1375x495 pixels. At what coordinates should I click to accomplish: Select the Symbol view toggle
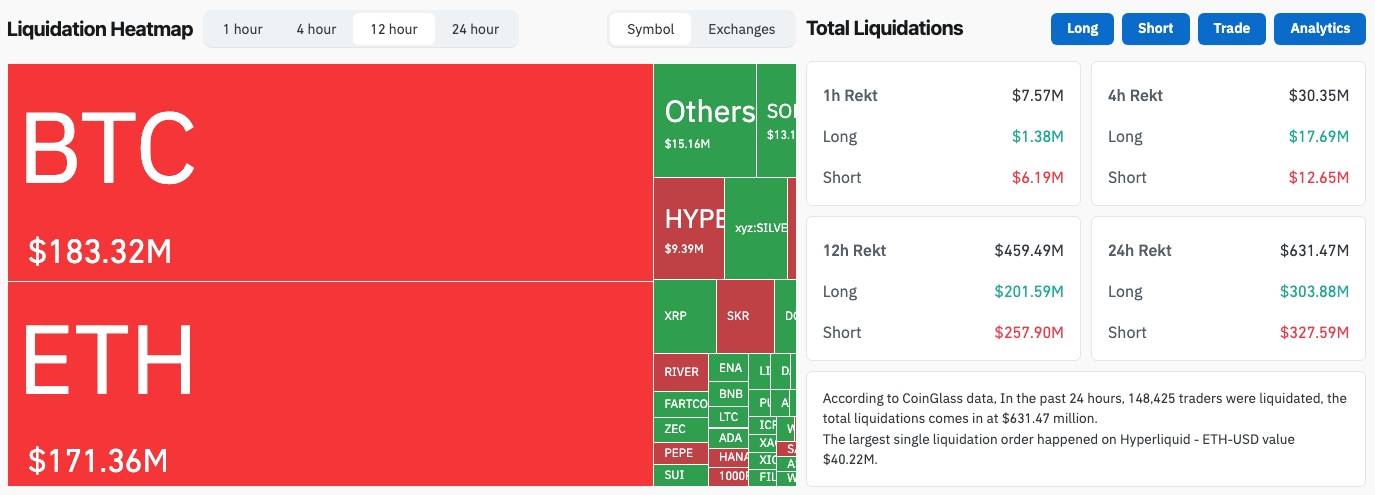pyautogui.click(x=651, y=29)
